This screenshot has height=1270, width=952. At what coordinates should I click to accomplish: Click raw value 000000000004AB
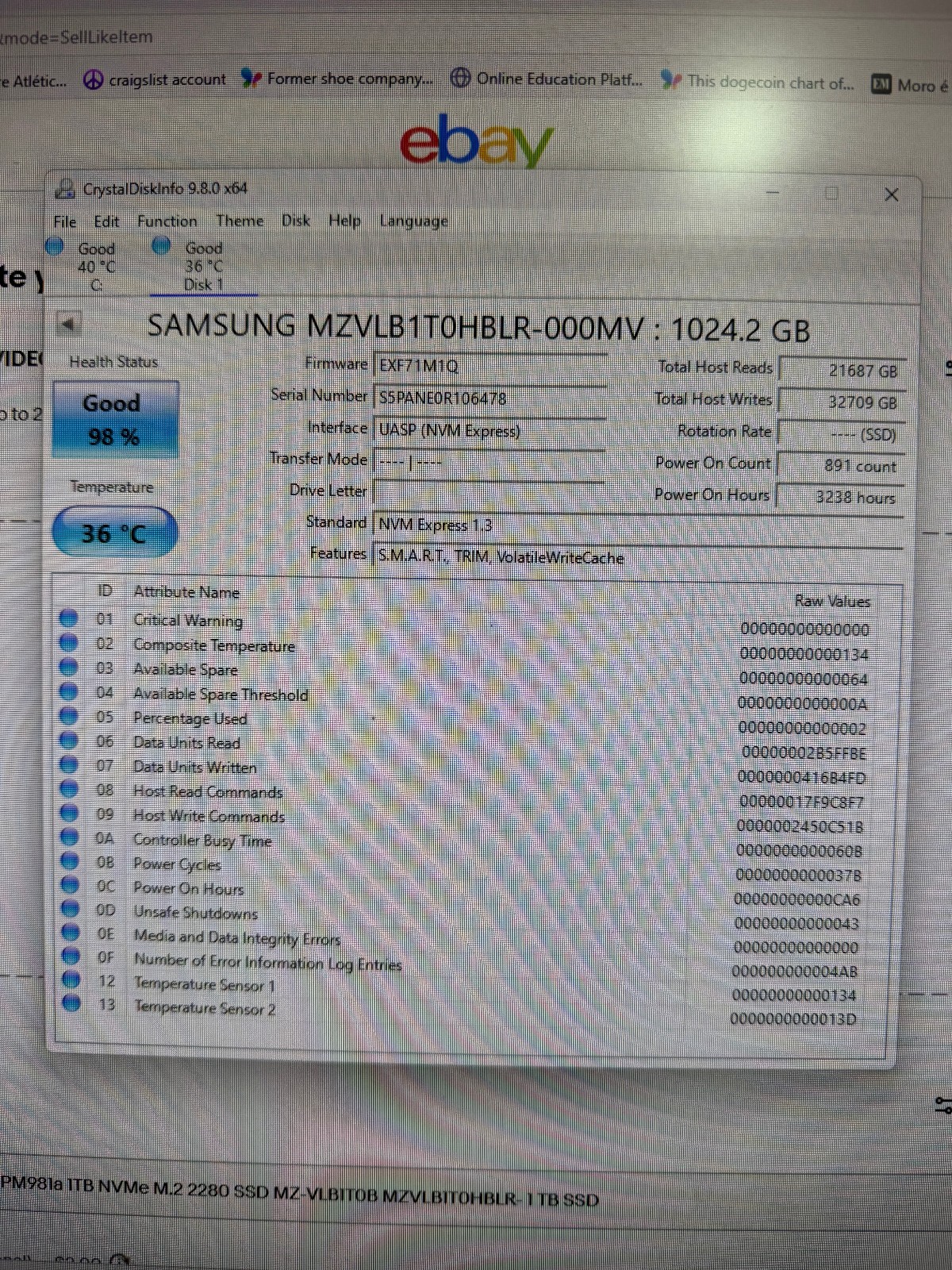coord(794,971)
